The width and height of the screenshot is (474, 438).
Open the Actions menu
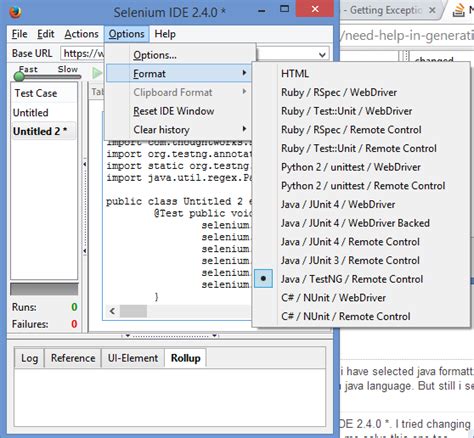click(81, 34)
